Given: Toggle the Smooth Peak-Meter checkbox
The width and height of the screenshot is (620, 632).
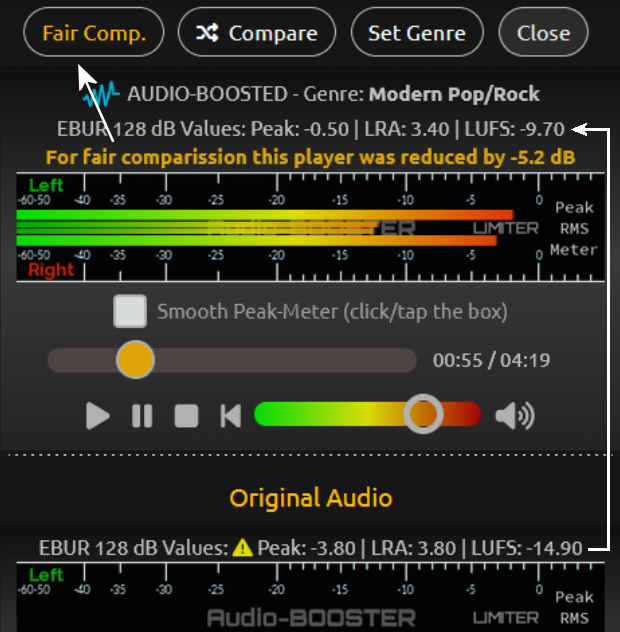Looking at the screenshot, I should click(130, 311).
